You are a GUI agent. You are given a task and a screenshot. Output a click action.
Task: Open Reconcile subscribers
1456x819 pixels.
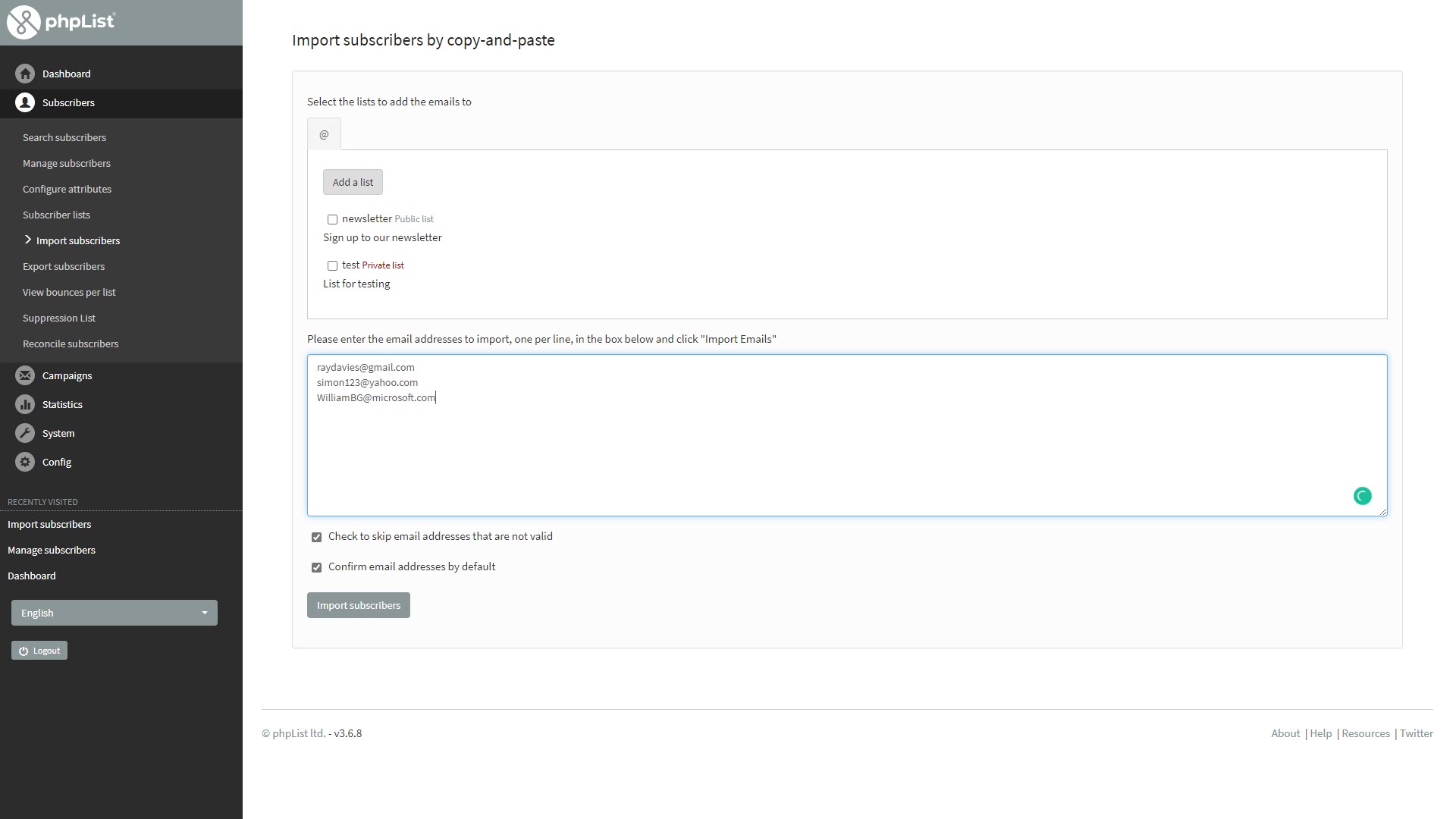(x=71, y=344)
